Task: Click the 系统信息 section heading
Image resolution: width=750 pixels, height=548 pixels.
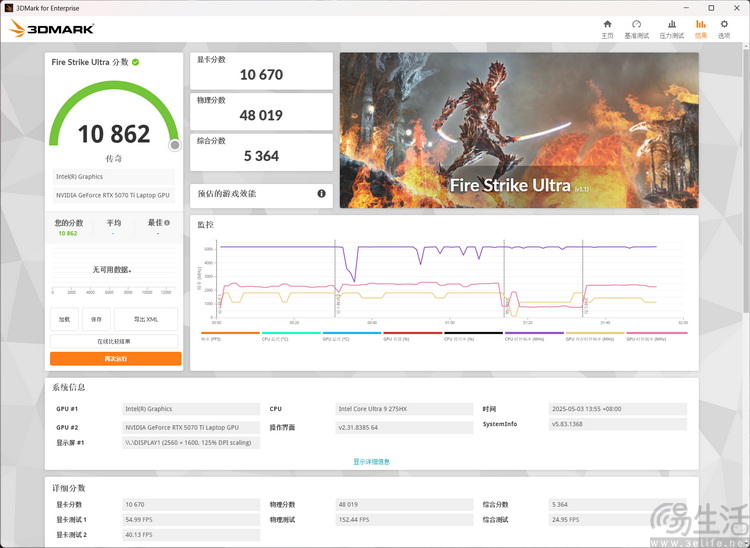Action: 68,387
